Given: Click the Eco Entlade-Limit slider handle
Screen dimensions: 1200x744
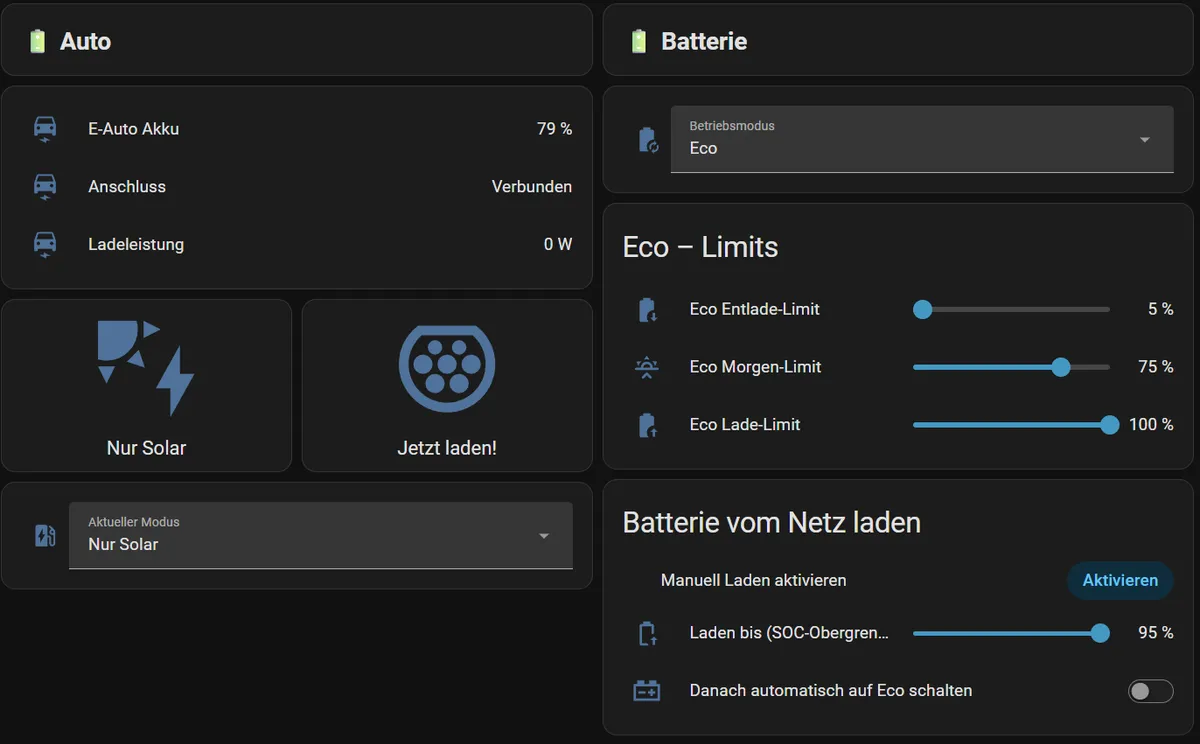Looking at the screenshot, I should [923, 310].
